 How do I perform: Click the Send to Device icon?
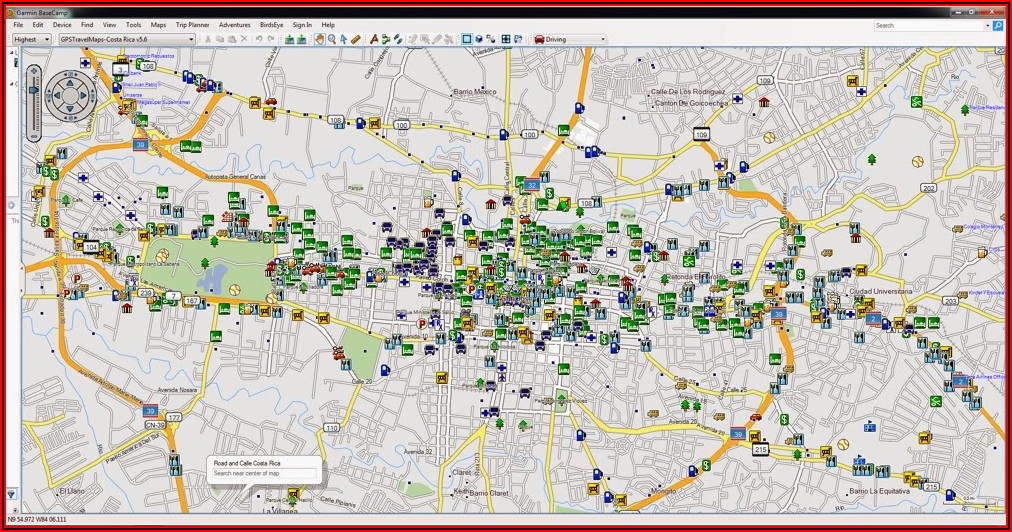[288, 39]
